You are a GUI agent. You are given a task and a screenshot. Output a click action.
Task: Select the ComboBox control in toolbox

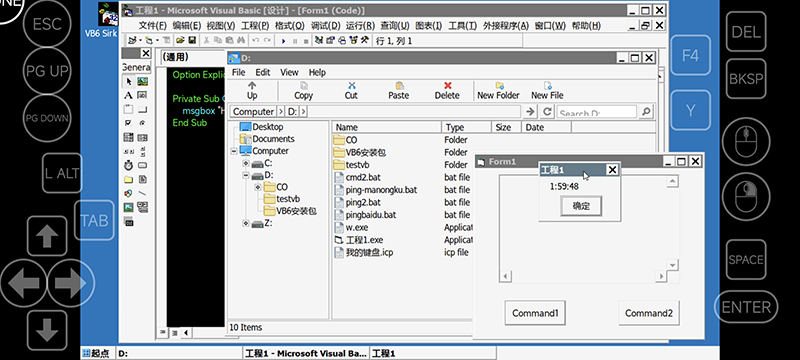(x=128, y=137)
